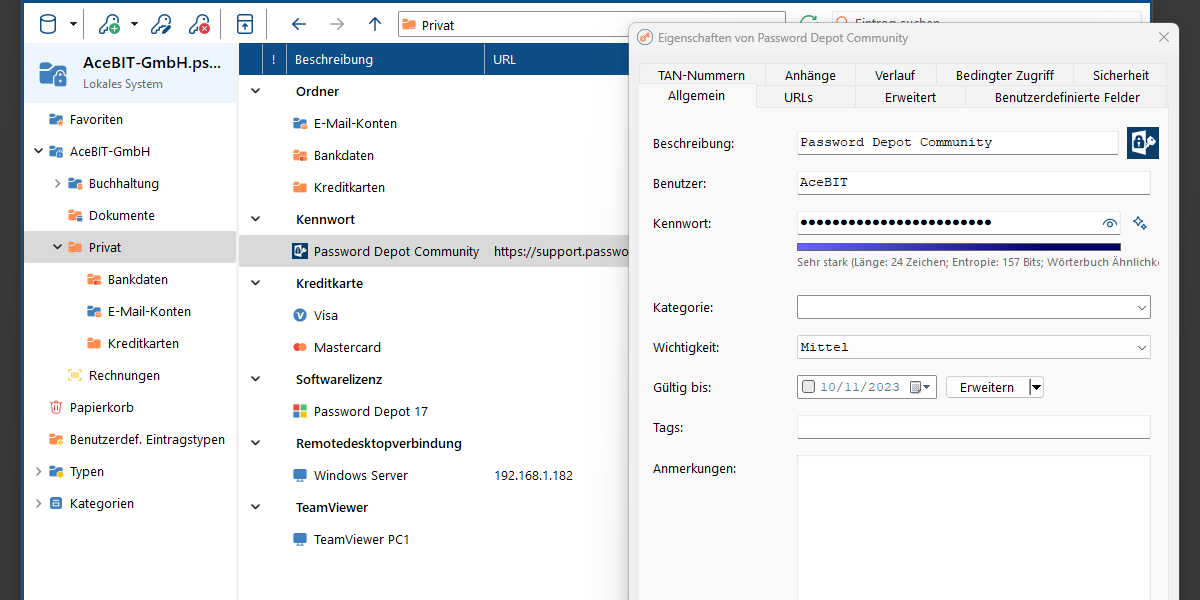Collapse the Kennwort group
1200x600 pixels.
[255, 219]
